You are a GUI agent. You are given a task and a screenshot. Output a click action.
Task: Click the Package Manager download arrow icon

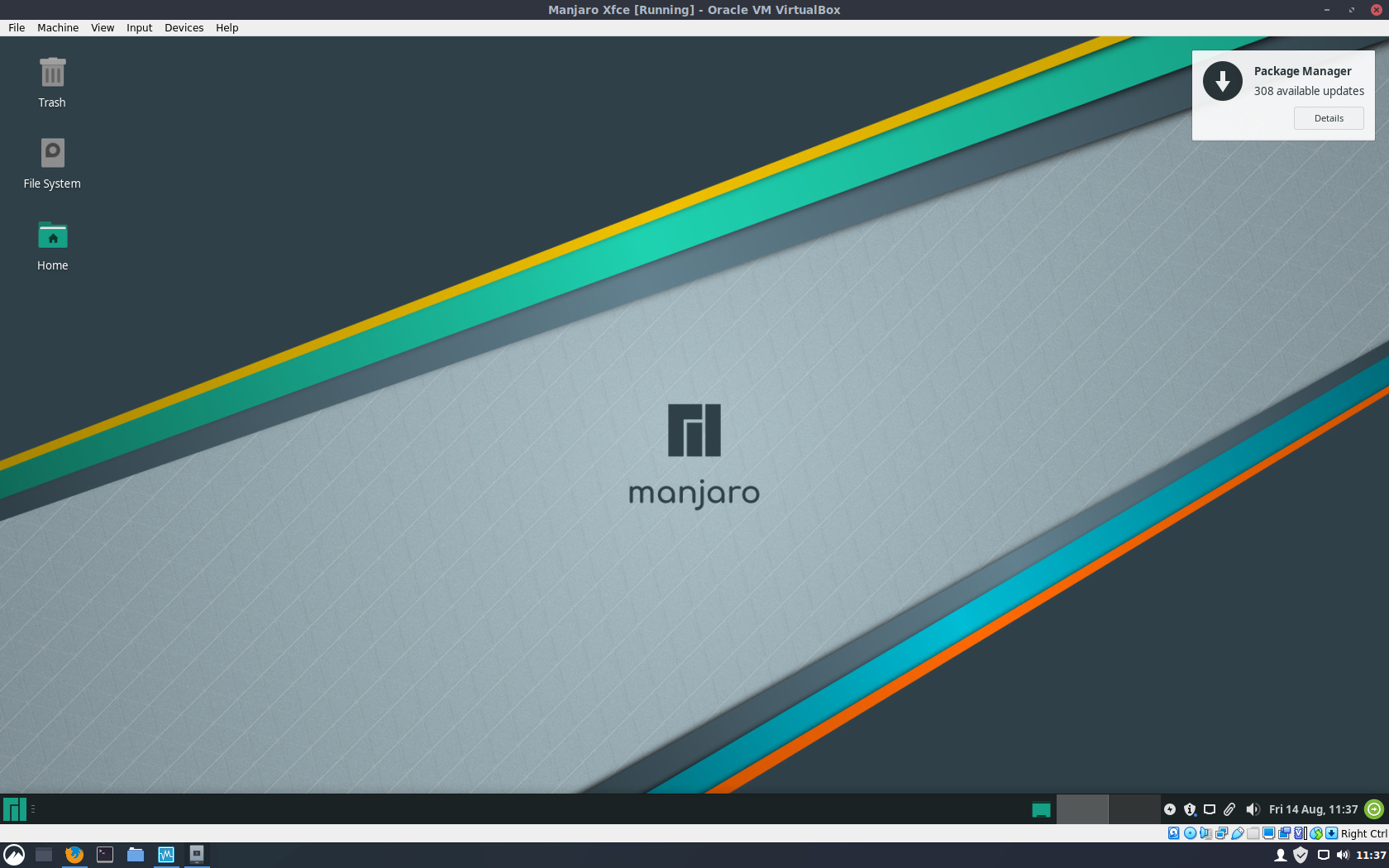pos(1223,81)
